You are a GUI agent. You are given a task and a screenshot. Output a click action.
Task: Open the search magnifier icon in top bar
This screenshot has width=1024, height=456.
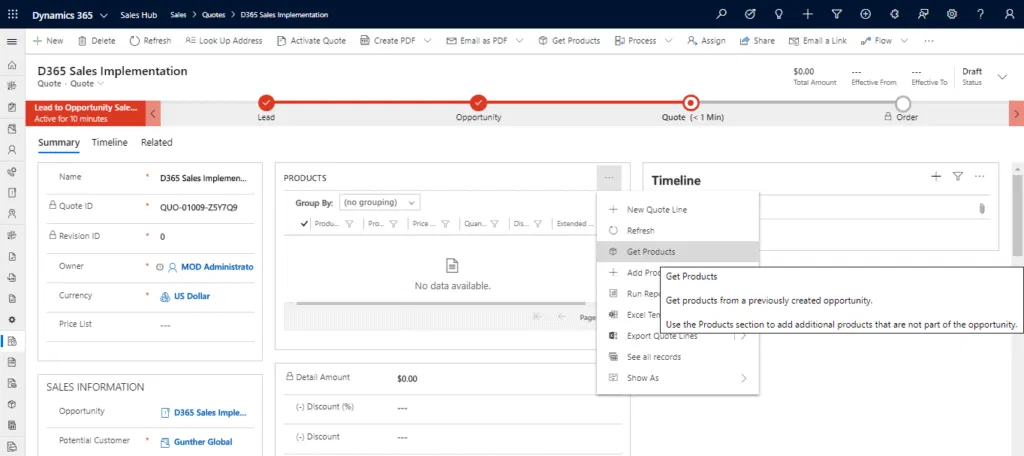pos(722,14)
